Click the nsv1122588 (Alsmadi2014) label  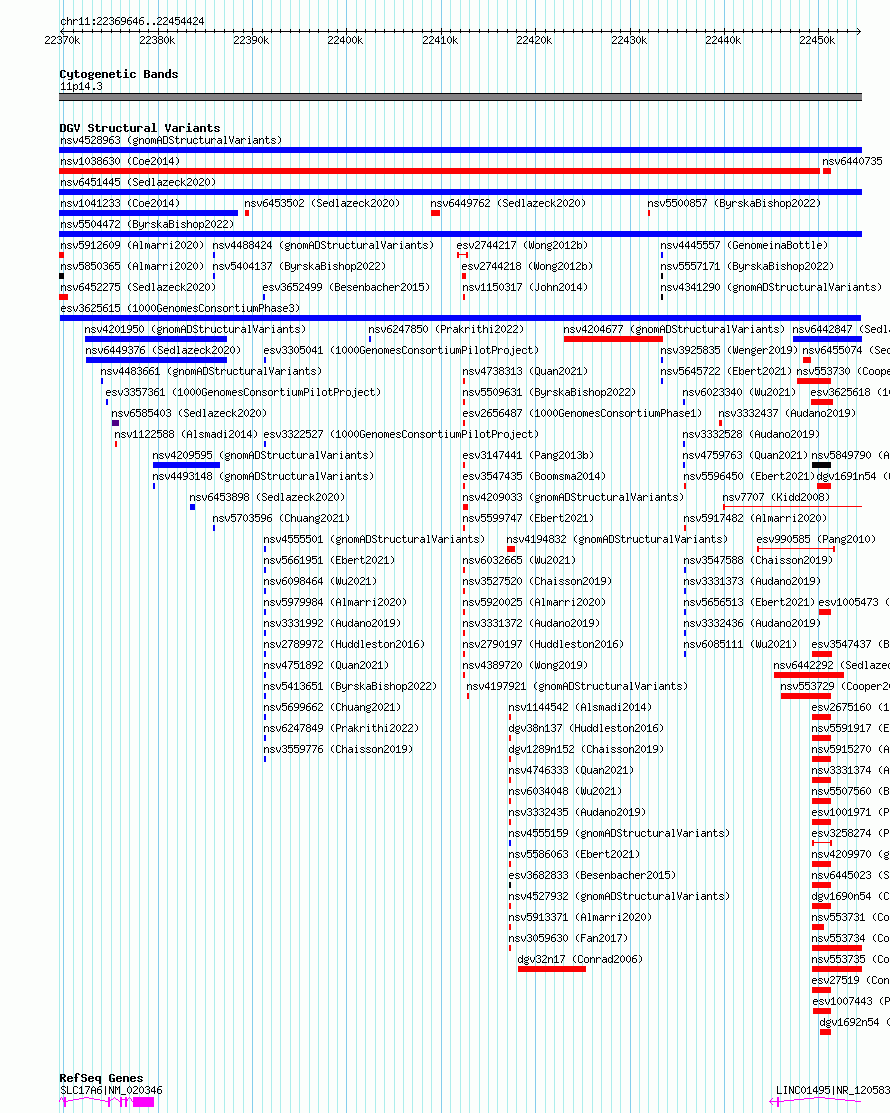click(186, 434)
